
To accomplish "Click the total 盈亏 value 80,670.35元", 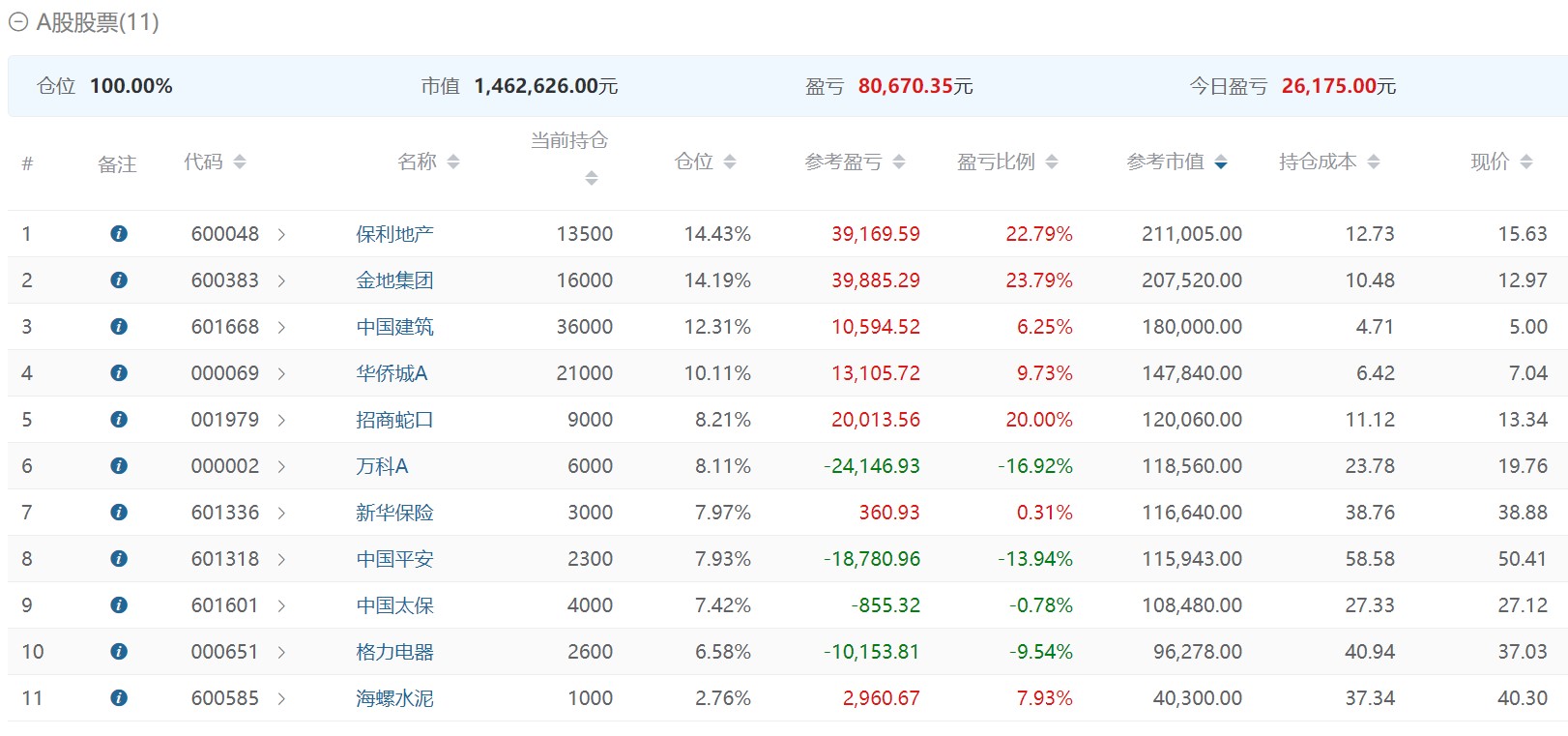I will 915,86.
